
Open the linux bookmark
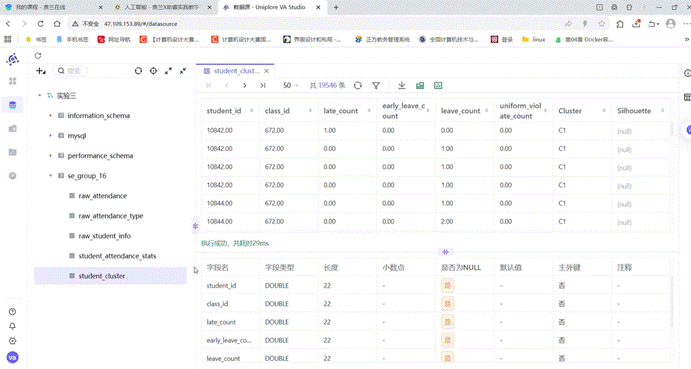point(534,39)
